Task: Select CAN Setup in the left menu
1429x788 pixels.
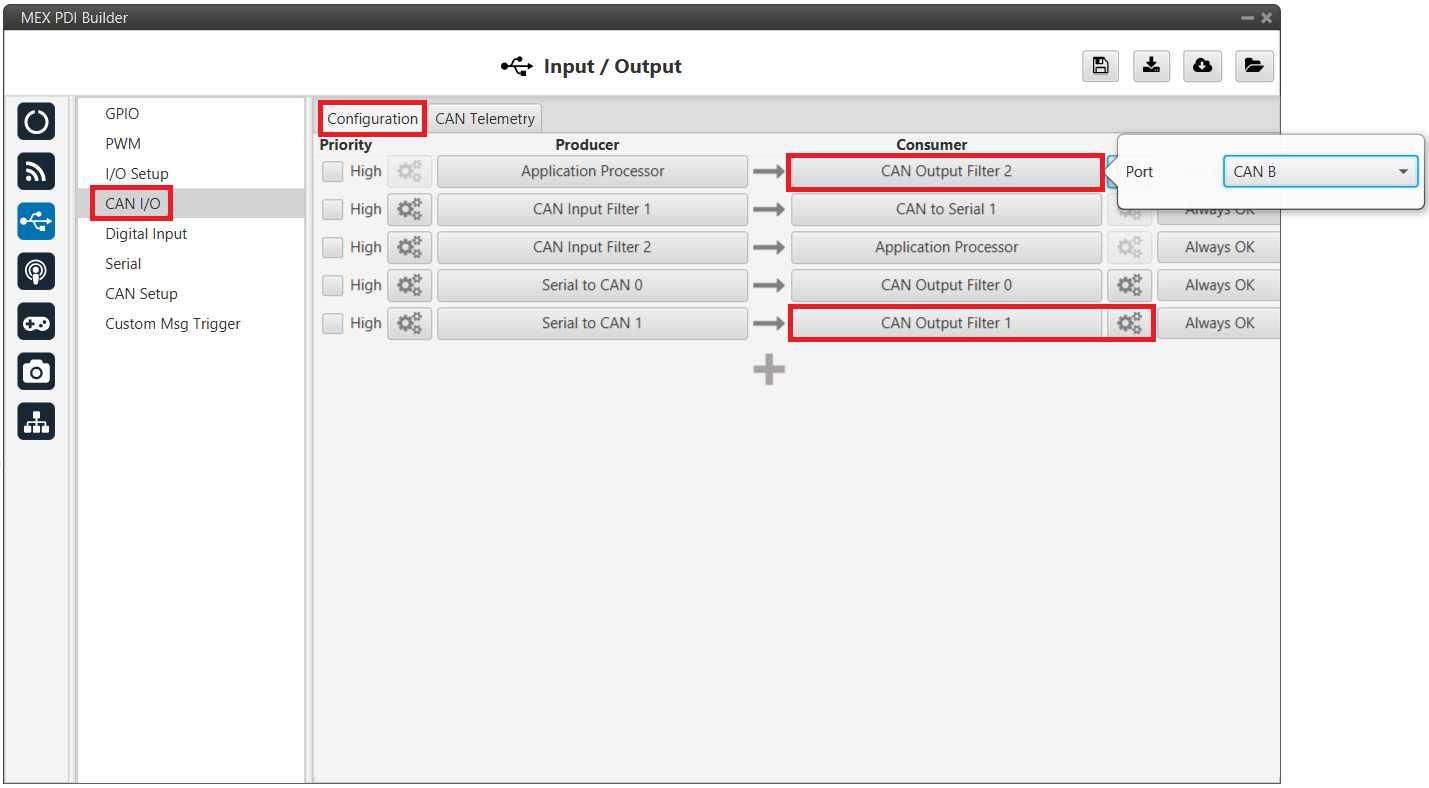Action: [141, 294]
